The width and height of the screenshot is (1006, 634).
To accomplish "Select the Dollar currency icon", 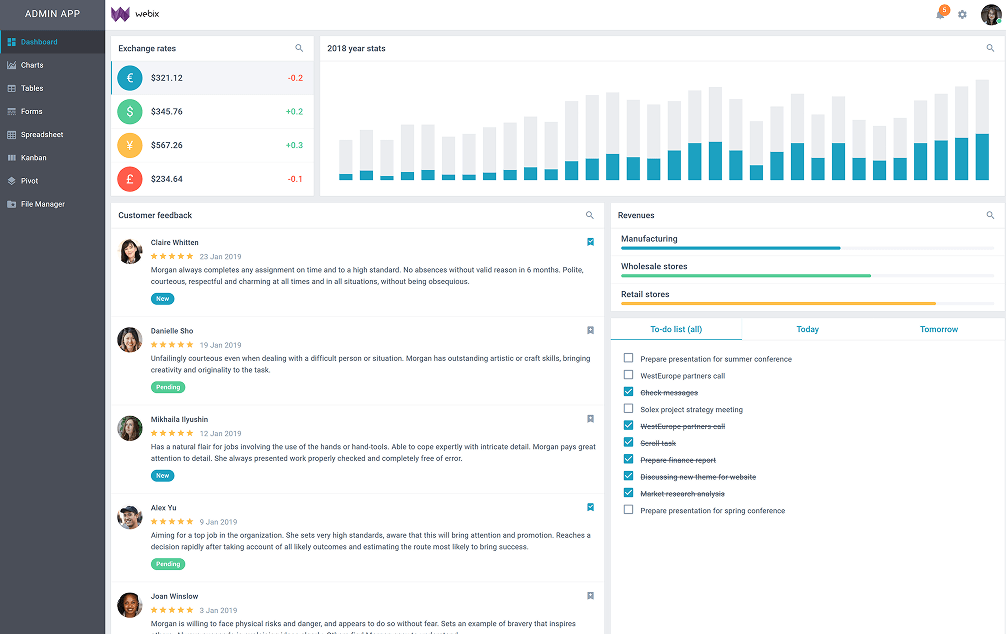I will (x=130, y=112).
